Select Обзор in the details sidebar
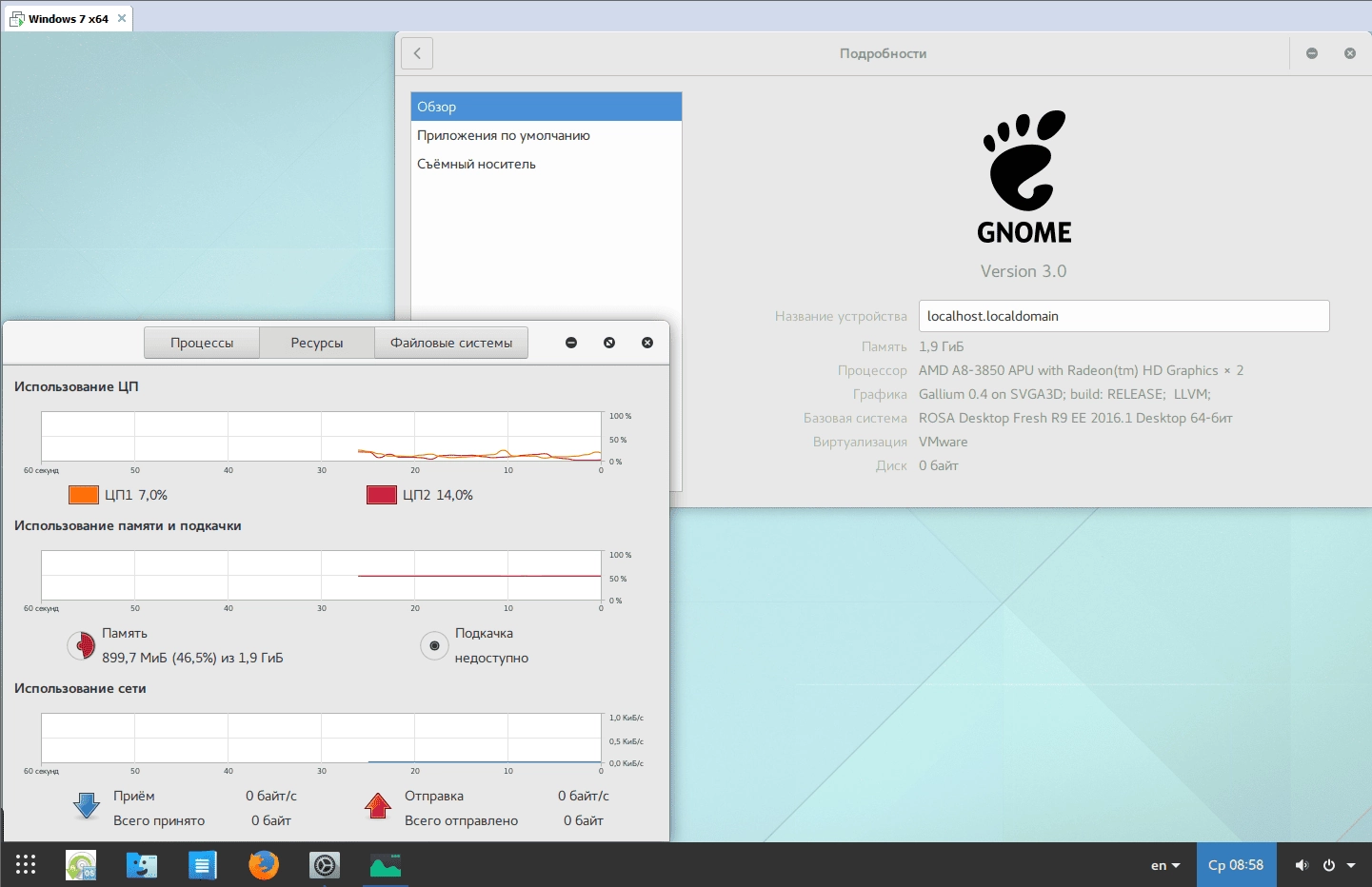This screenshot has height=887, width=1372. 547,107
